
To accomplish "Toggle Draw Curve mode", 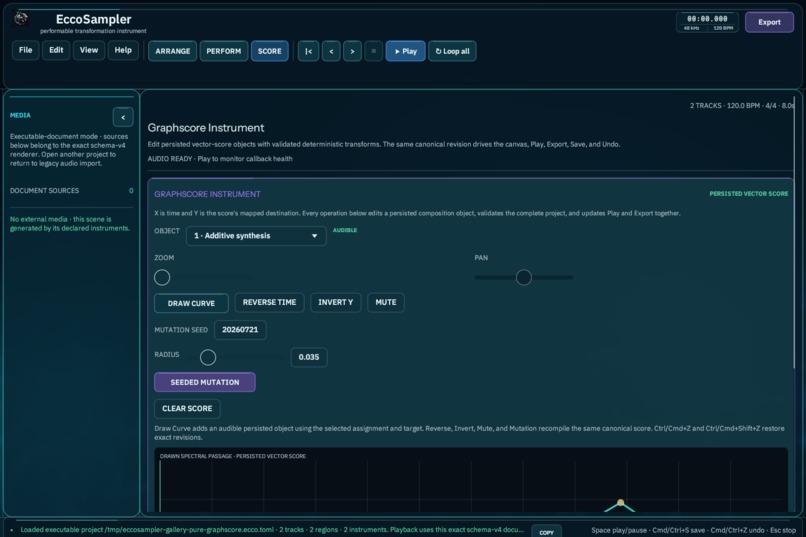I will click(191, 303).
